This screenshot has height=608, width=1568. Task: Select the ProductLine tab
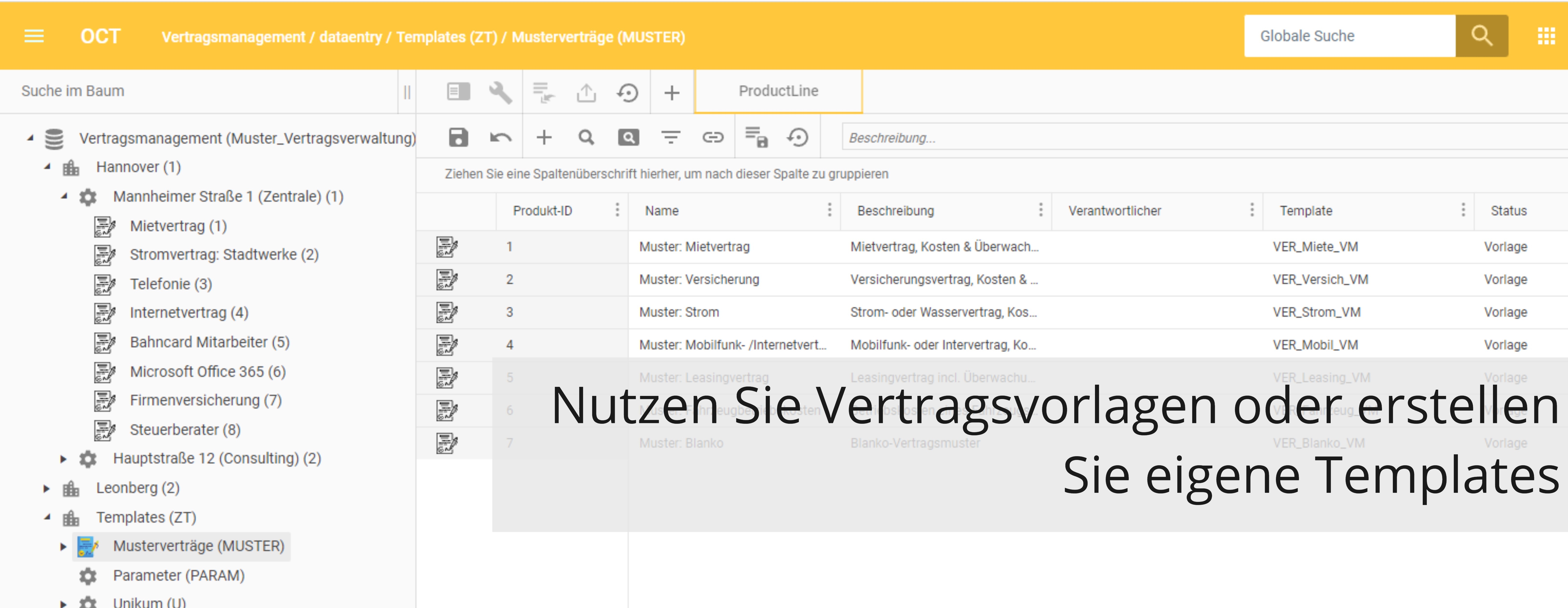[x=778, y=91]
